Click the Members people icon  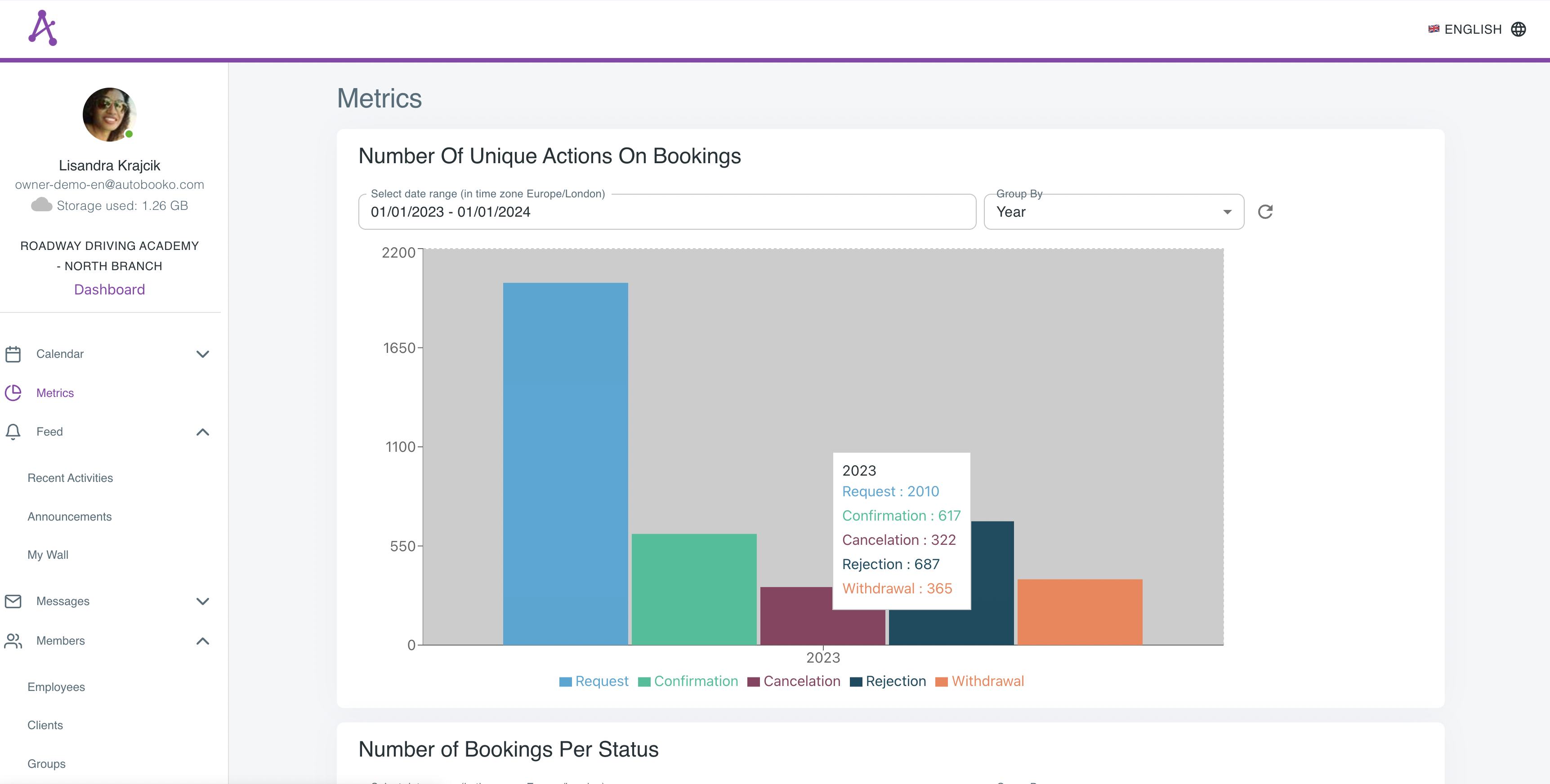tap(13, 641)
